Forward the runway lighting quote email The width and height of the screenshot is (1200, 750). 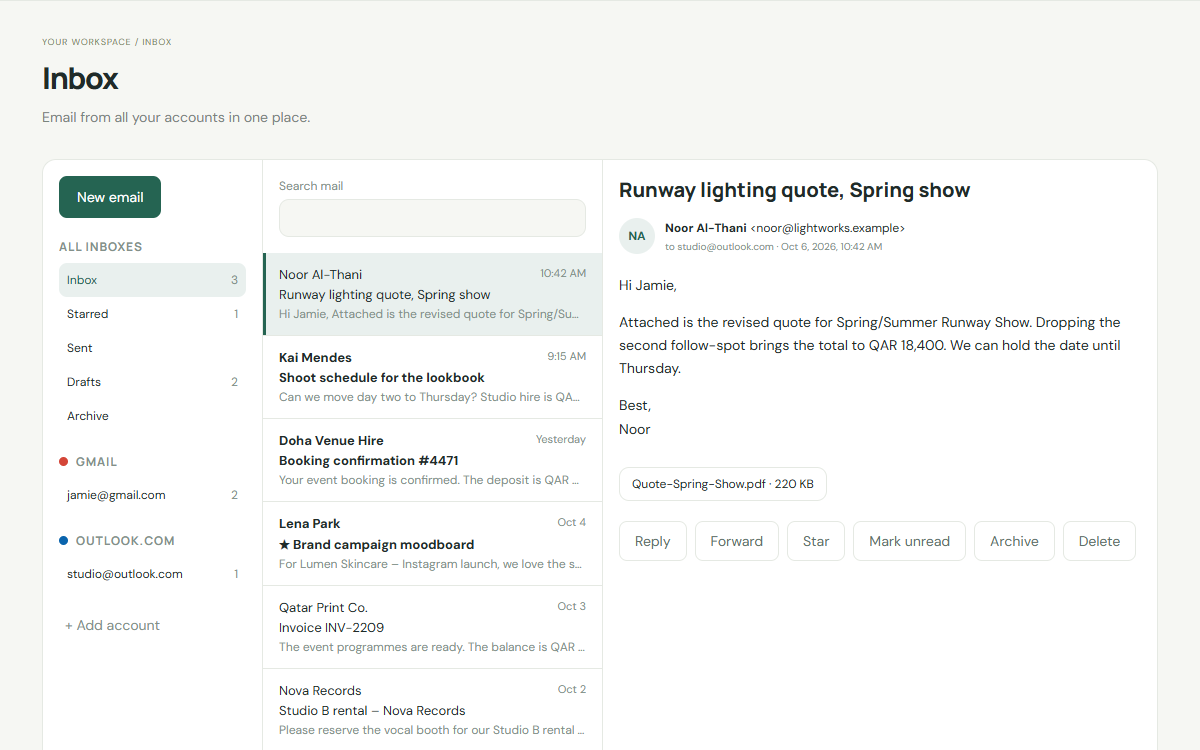tap(737, 541)
